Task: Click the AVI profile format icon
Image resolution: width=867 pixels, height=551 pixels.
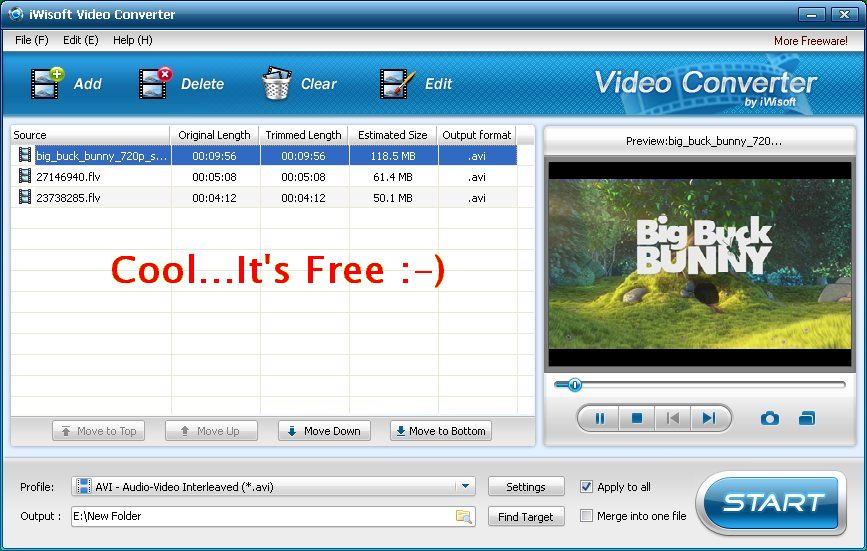Action: tap(83, 486)
